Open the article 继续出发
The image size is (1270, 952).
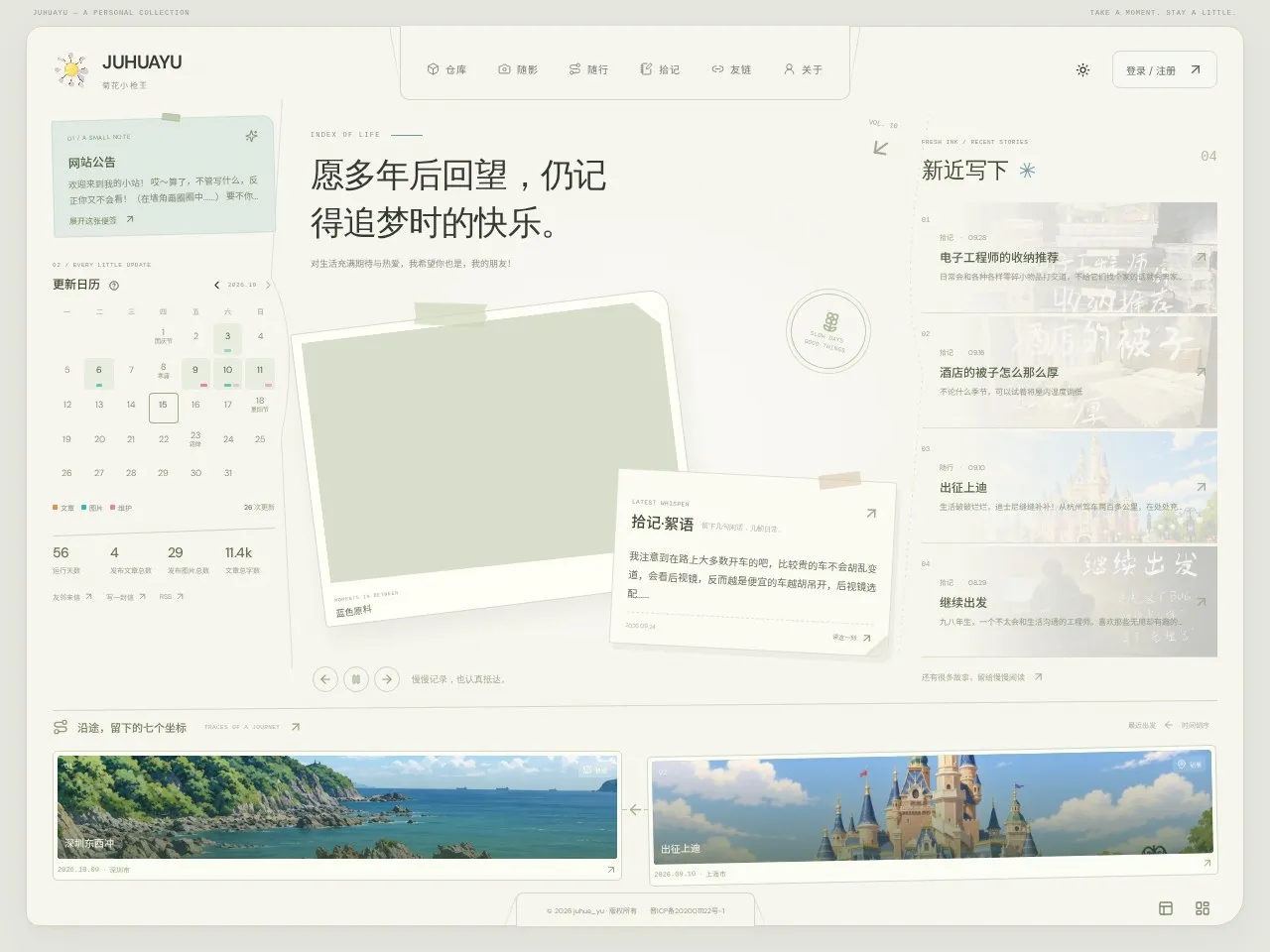point(1069,603)
